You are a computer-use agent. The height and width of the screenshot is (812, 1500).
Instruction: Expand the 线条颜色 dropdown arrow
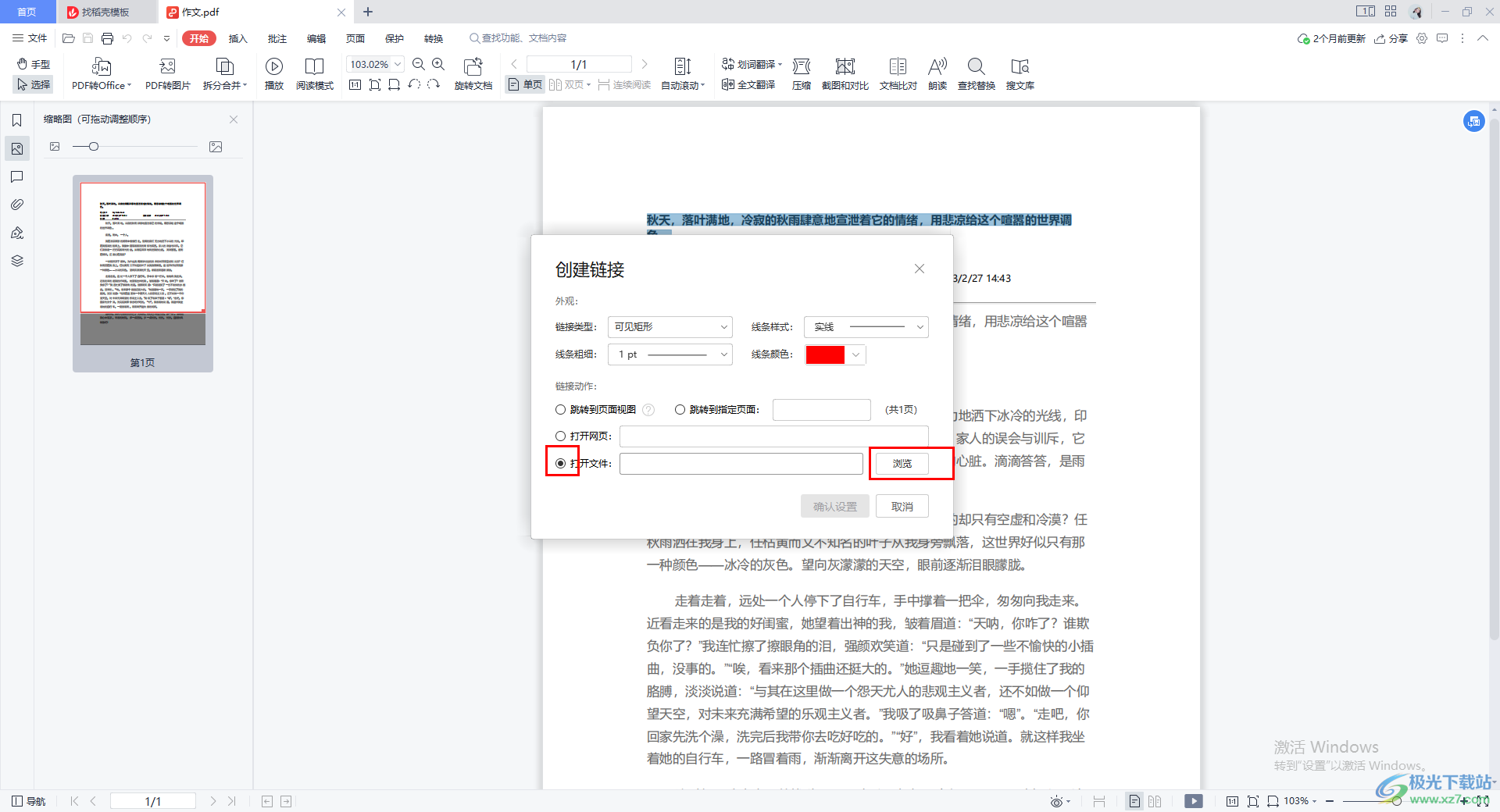[x=856, y=354]
